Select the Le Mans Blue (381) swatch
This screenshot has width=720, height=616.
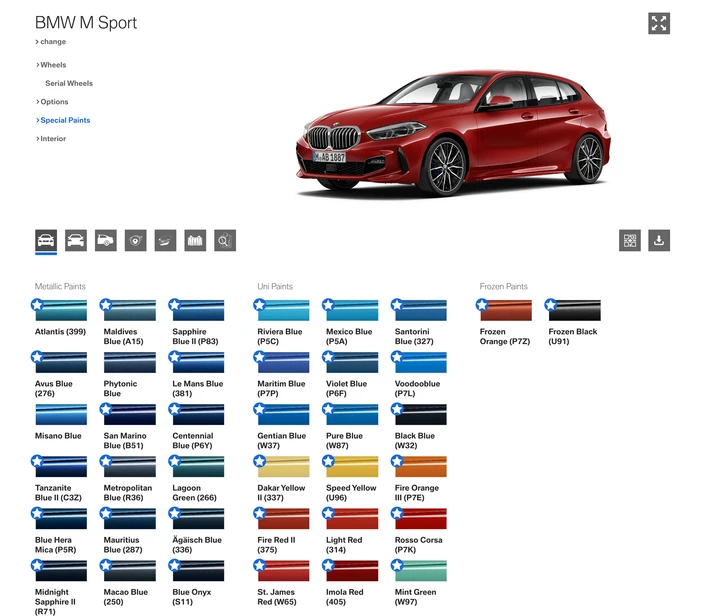(x=198, y=362)
